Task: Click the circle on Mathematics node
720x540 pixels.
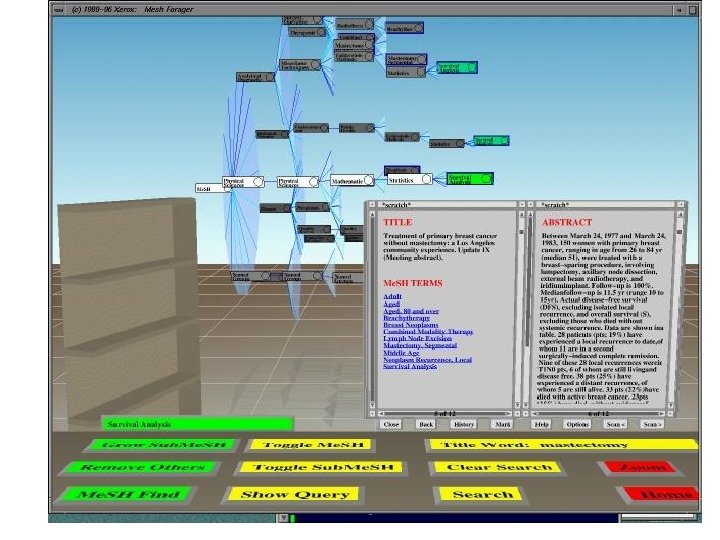Action: tap(368, 180)
